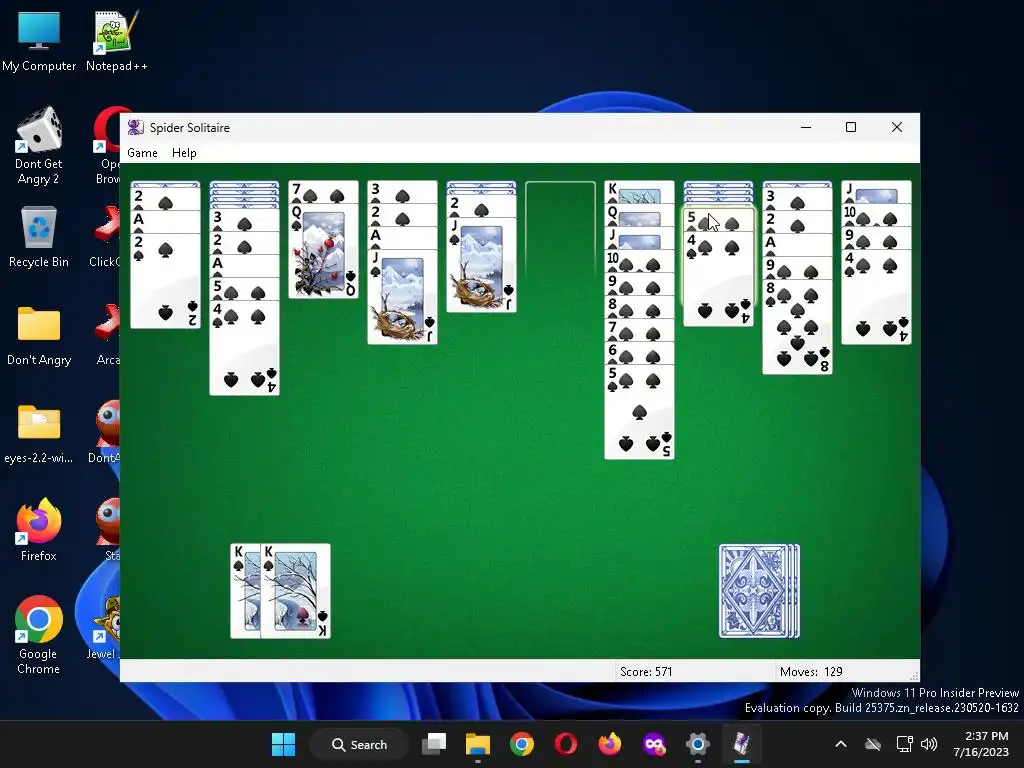Open File Explorer from the taskbar
1024x768 pixels.
[x=478, y=744]
